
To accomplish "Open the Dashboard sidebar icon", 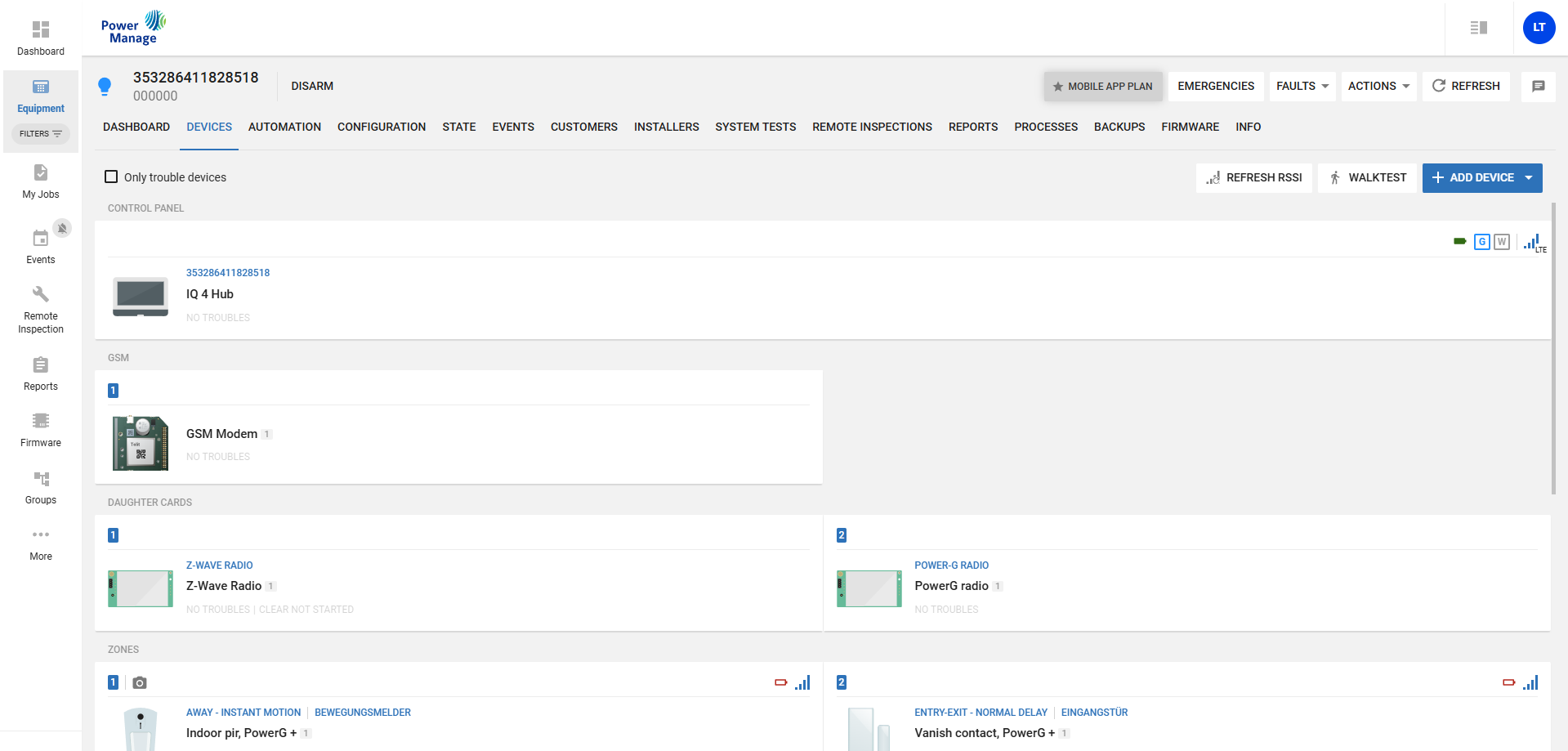I will (x=40, y=30).
